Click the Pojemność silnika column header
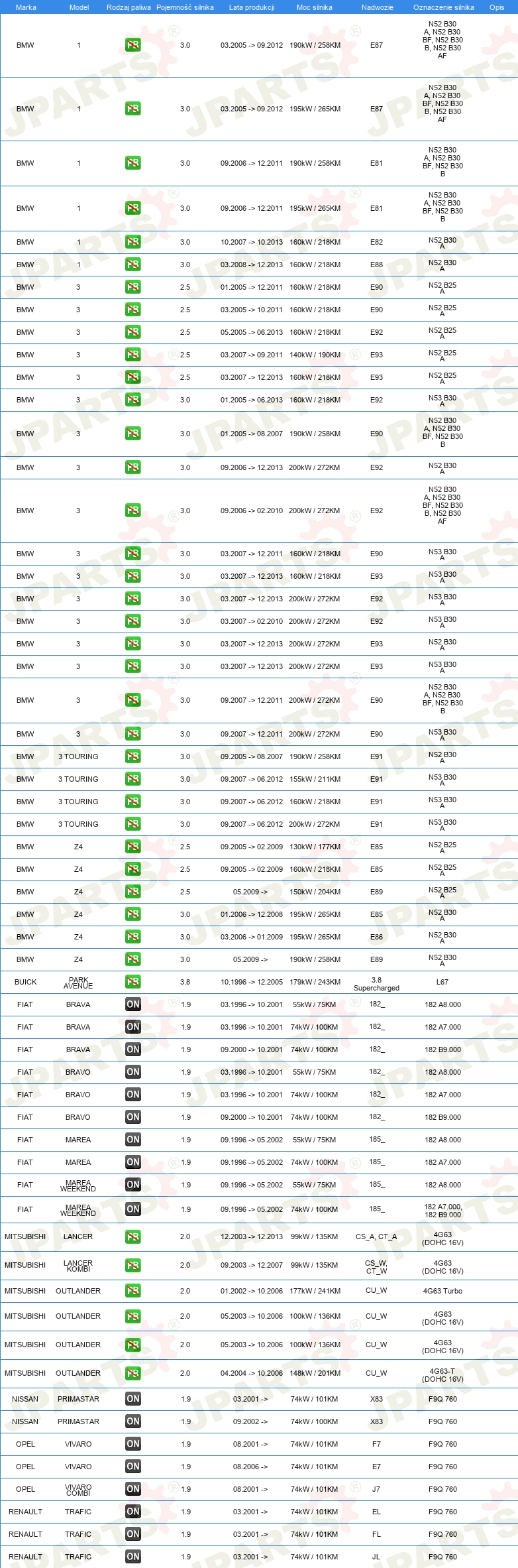 coord(185,7)
